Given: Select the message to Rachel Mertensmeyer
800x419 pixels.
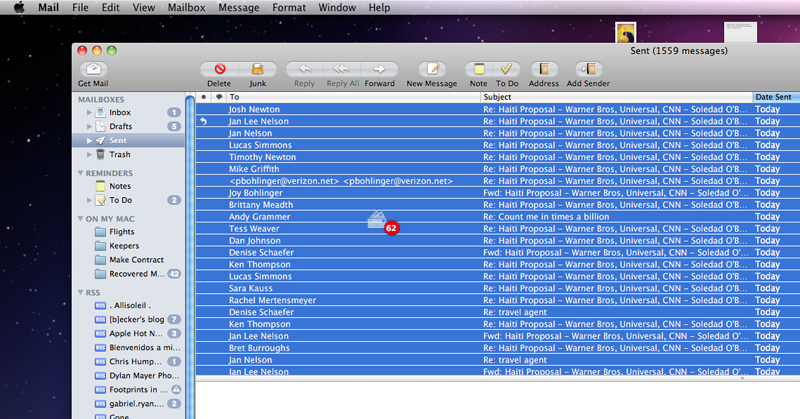Looking at the screenshot, I should coord(498,300).
